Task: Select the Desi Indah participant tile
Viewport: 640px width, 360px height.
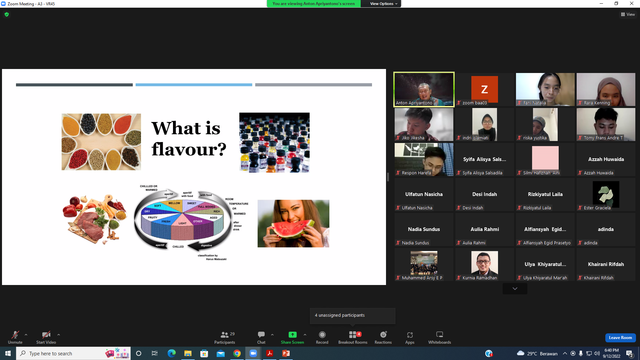Action: point(484,195)
